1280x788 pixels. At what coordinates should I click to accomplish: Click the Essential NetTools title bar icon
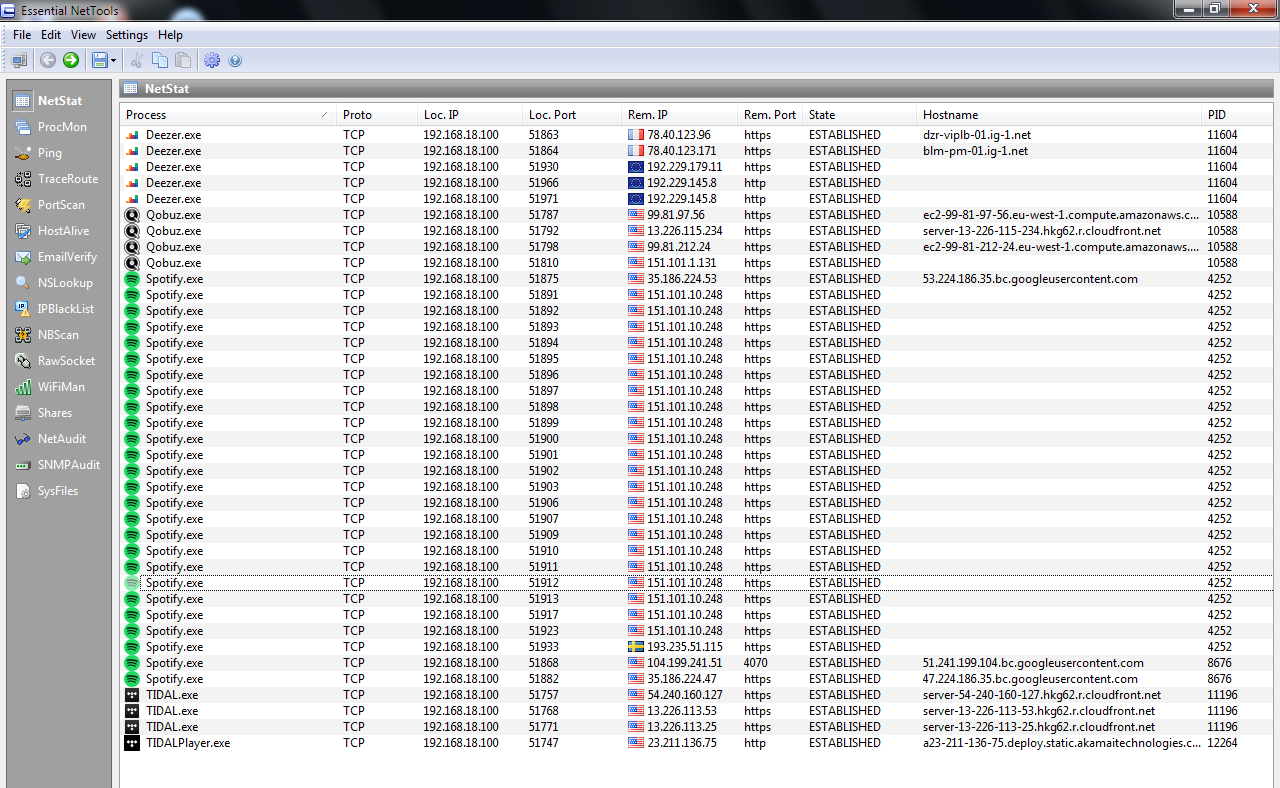[x=10, y=9]
